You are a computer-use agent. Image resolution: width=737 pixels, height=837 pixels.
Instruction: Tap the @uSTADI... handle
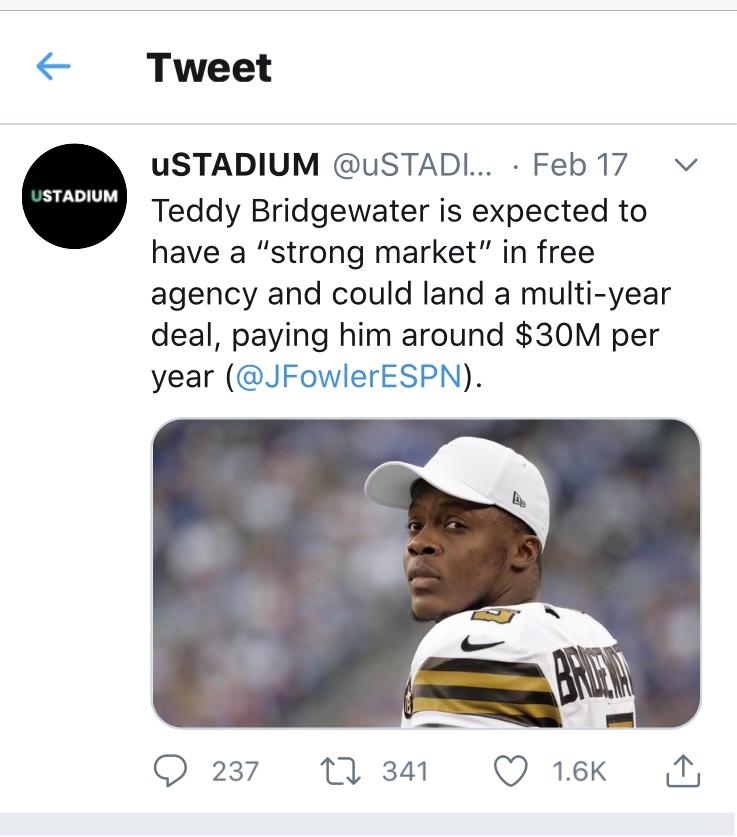pos(414,164)
